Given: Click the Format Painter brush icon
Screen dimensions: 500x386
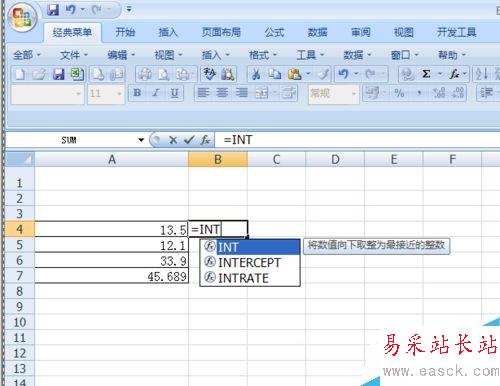Looking at the screenshot, I should click(x=323, y=74).
